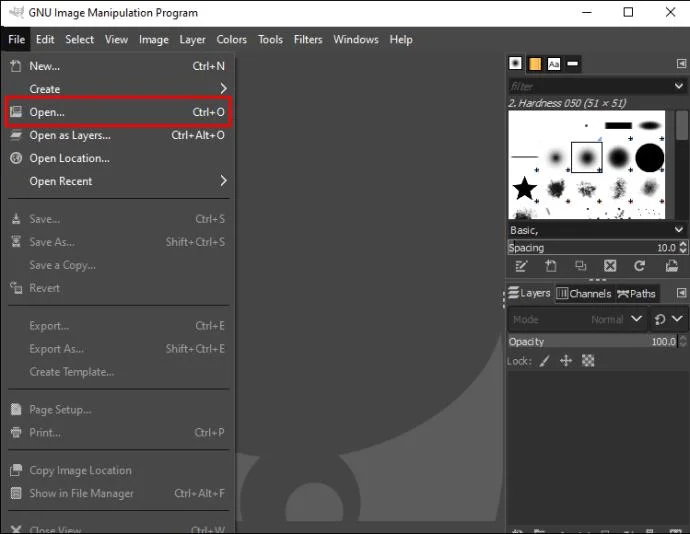Open the layer Mode Normal dropdown
The width and height of the screenshot is (690, 534).
577,319
